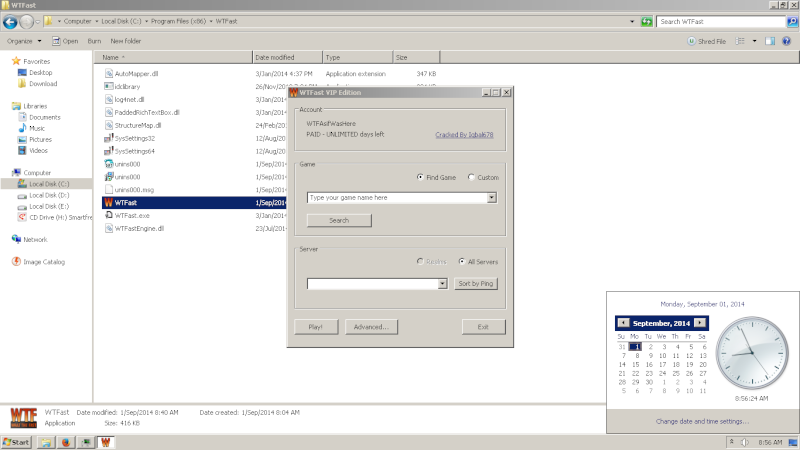The width and height of the screenshot is (800, 450).
Task: Open the Cracked By link
Action: pos(464,135)
